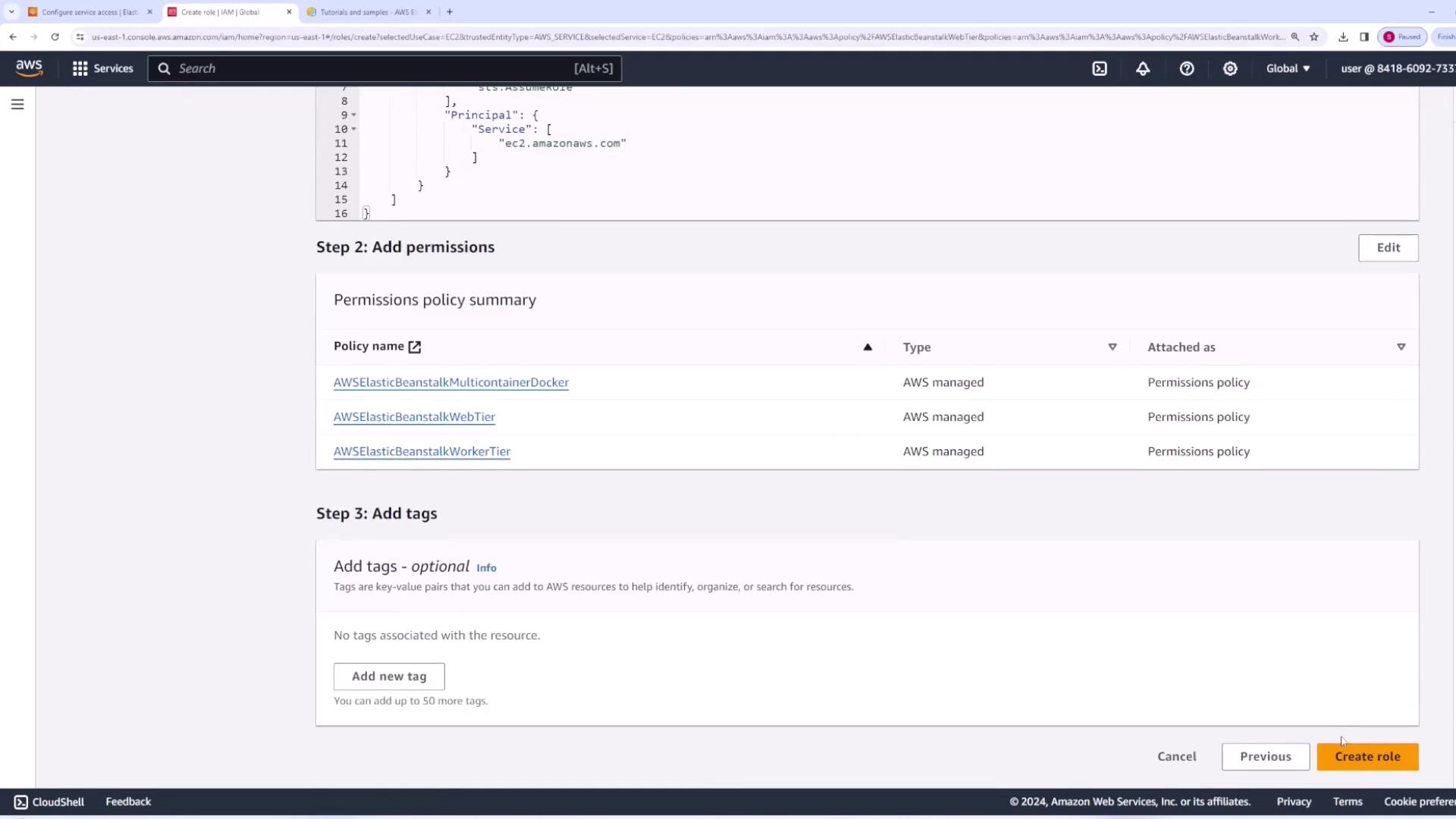Click Add new tag button
1456x819 pixels.
pyautogui.click(x=389, y=676)
